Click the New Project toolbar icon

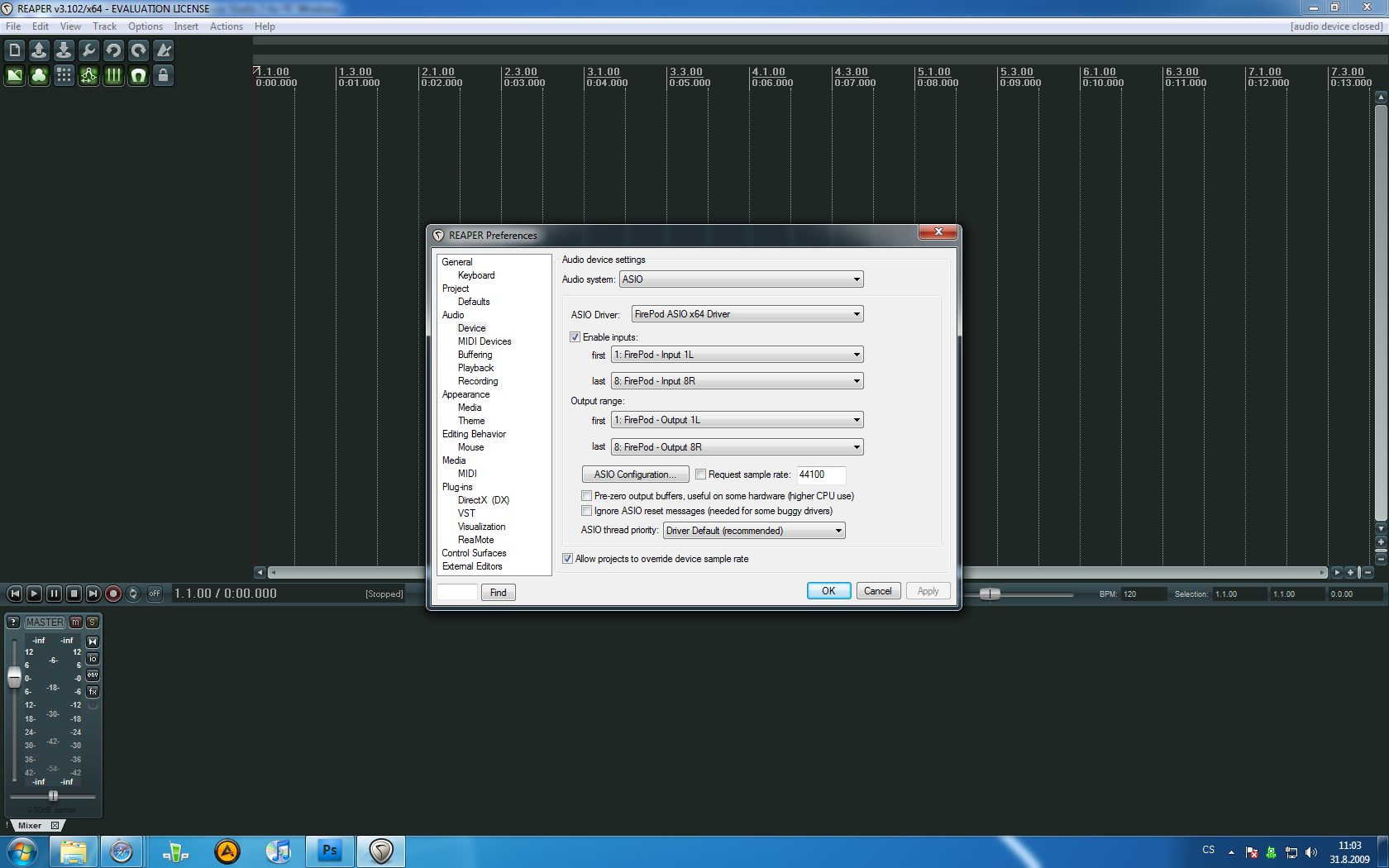point(14,50)
